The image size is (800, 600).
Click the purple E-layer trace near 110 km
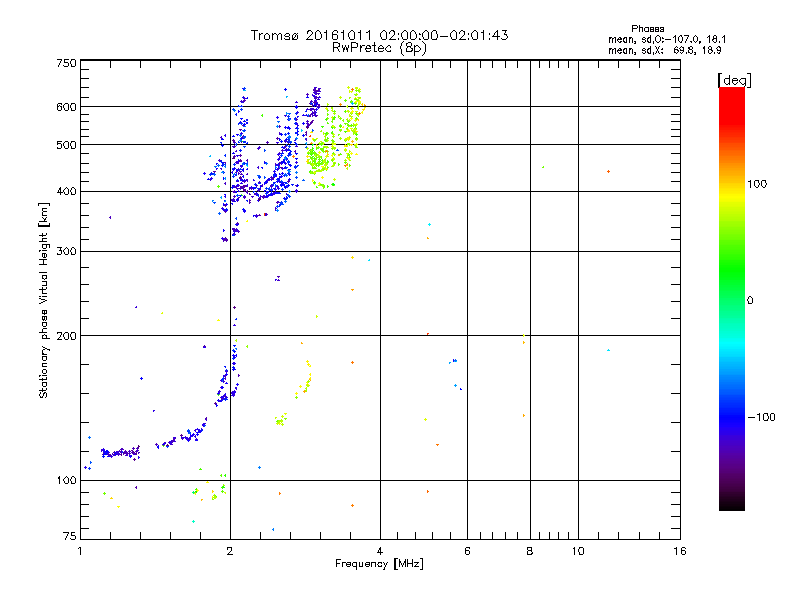(120, 453)
